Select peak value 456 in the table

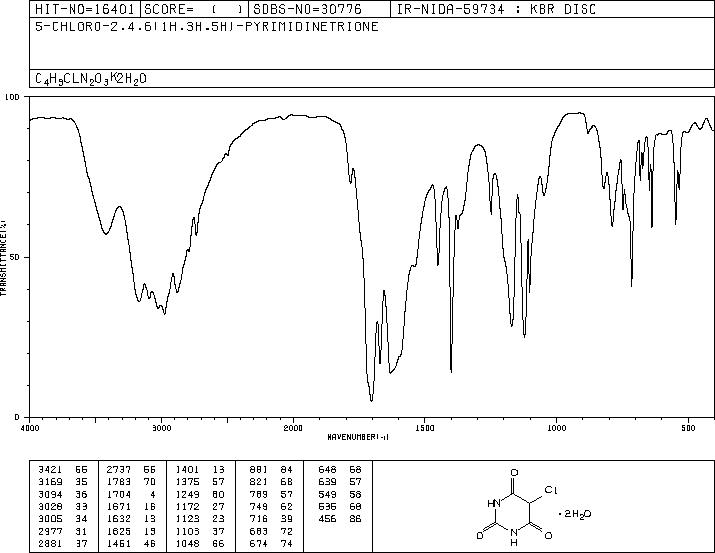[x=327, y=519]
